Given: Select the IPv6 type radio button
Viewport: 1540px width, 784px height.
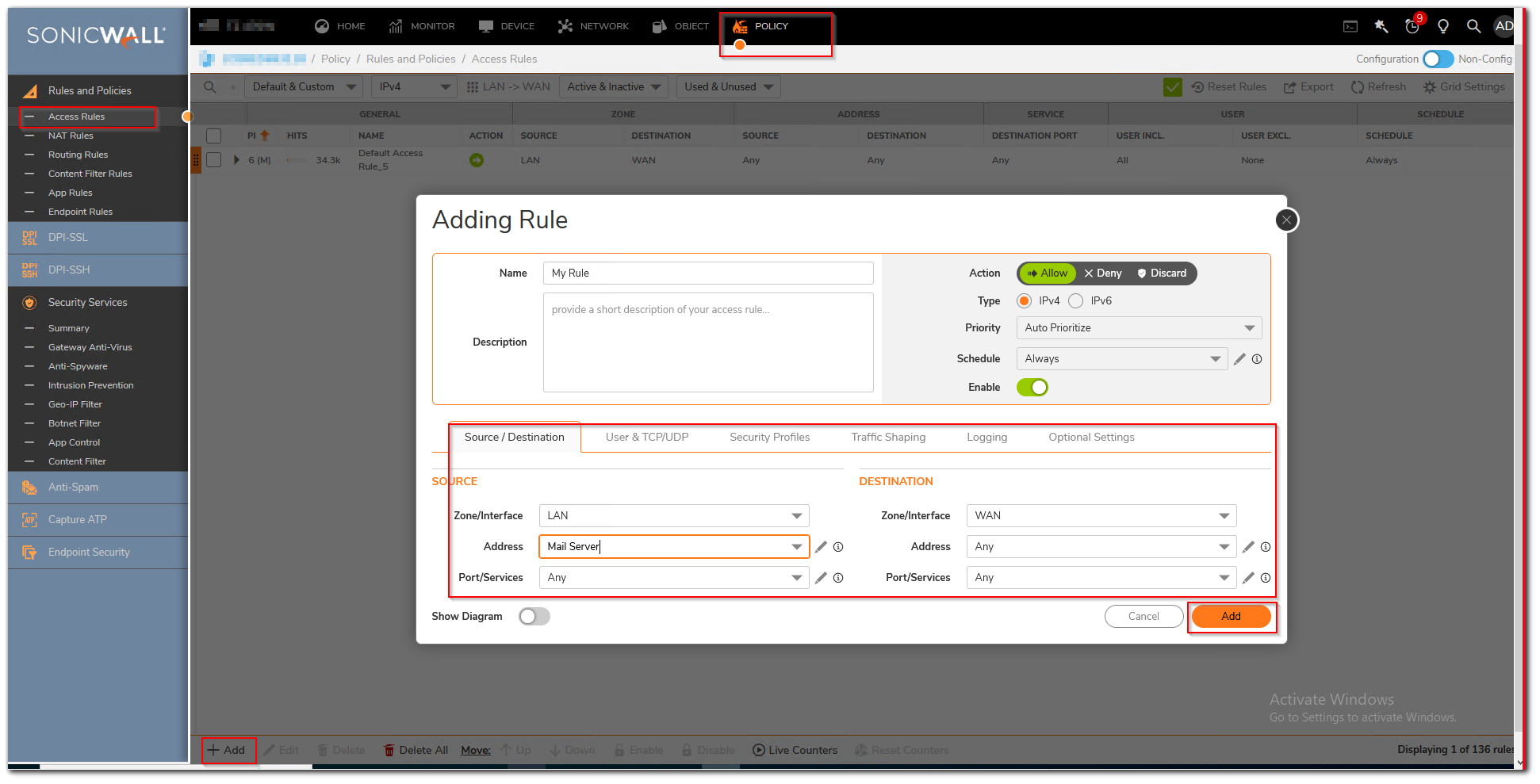Looking at the screenshot, I should click(1076, 301).
